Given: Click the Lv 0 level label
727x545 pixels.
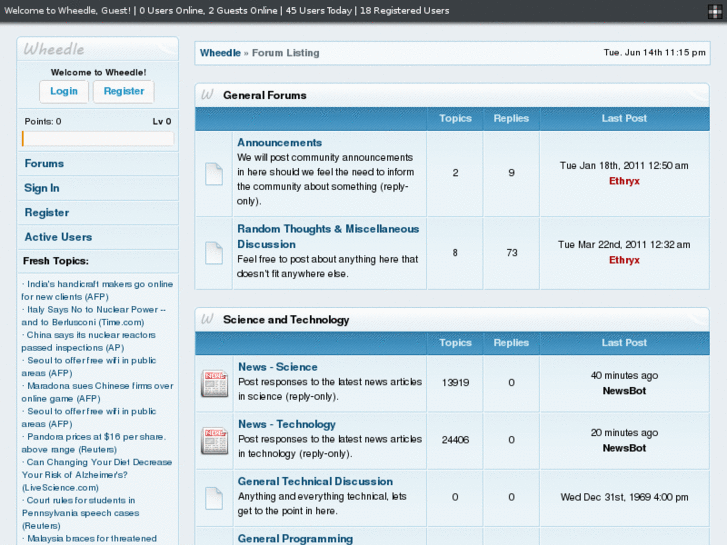Looking at the screenshot, I should (162, 122).
